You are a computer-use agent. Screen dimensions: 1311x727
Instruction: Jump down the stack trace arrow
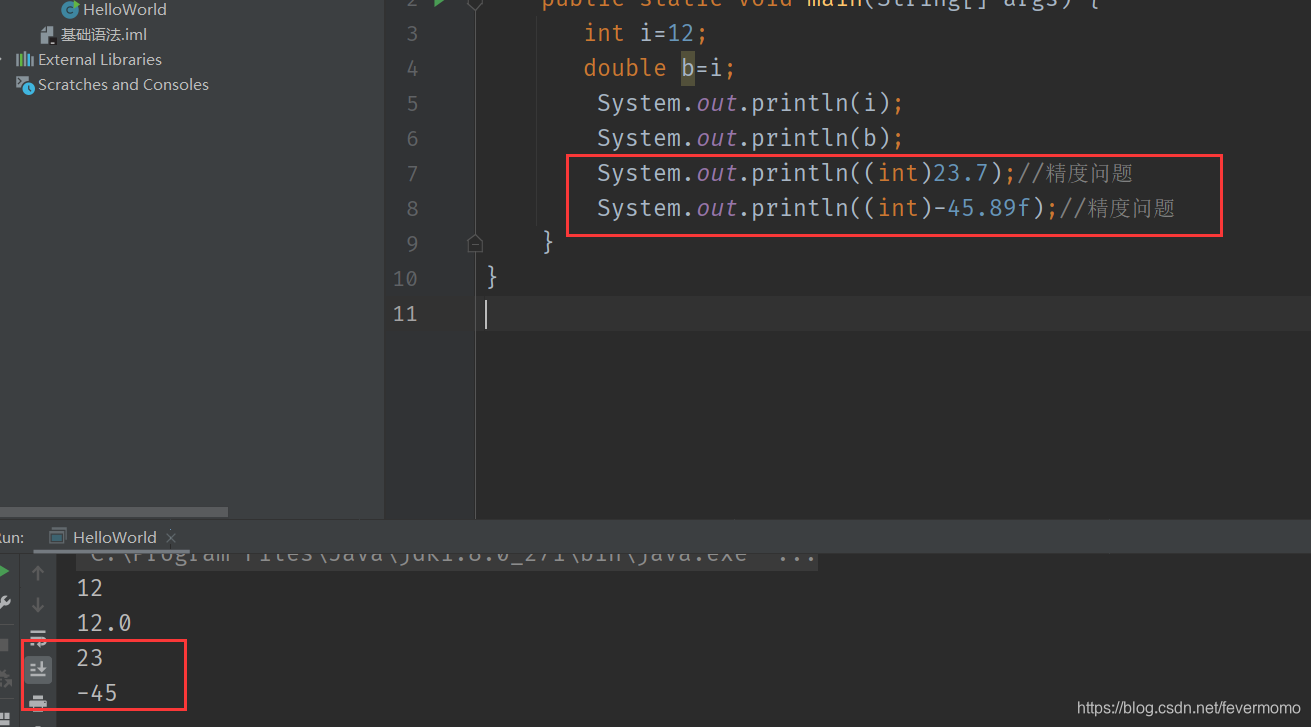coord(38,605)
